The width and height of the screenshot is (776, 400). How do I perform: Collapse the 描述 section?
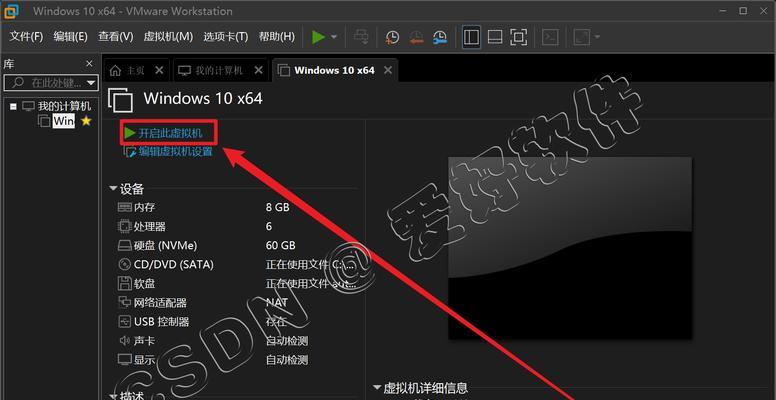pos(113,397)
